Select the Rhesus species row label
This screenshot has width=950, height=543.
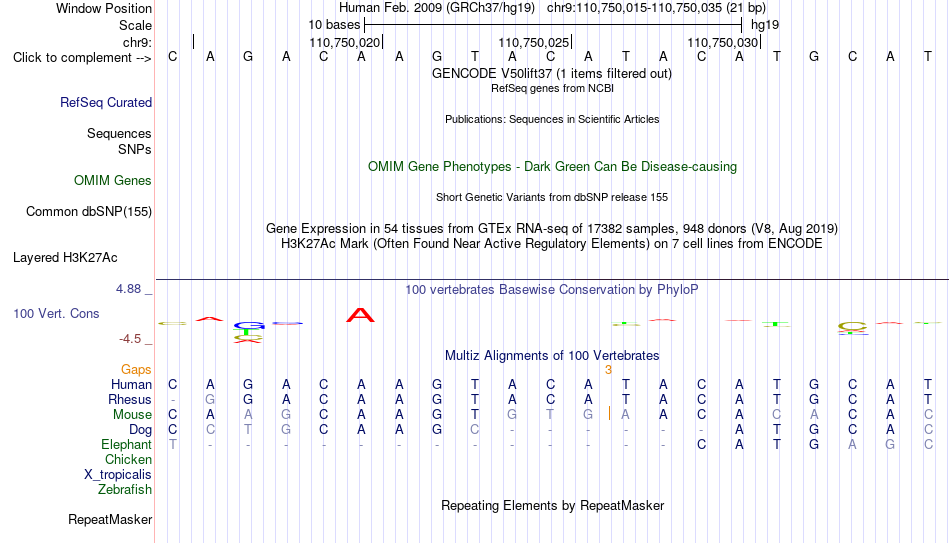130,400
